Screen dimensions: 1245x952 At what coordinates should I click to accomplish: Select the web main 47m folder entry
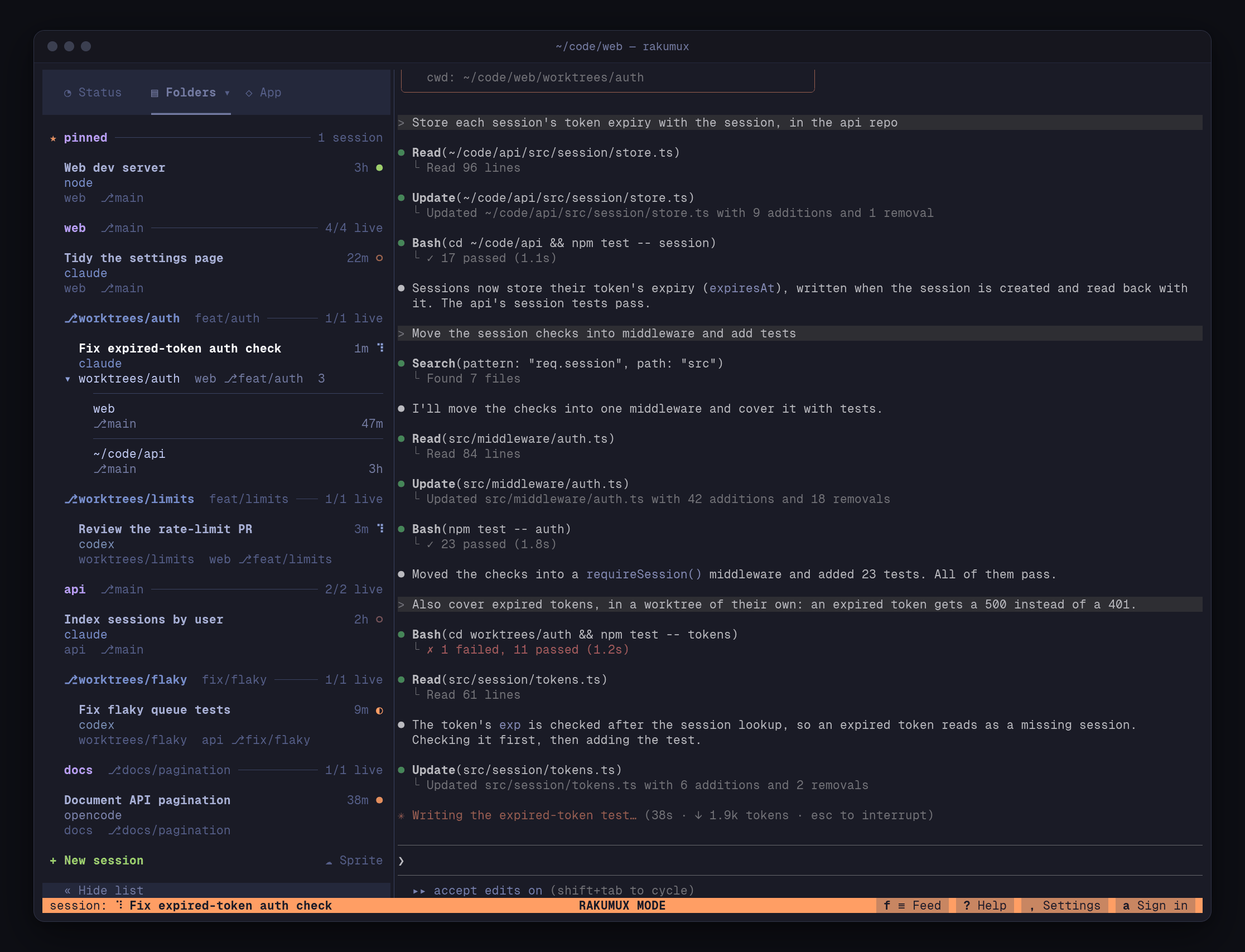click(238, 416)
